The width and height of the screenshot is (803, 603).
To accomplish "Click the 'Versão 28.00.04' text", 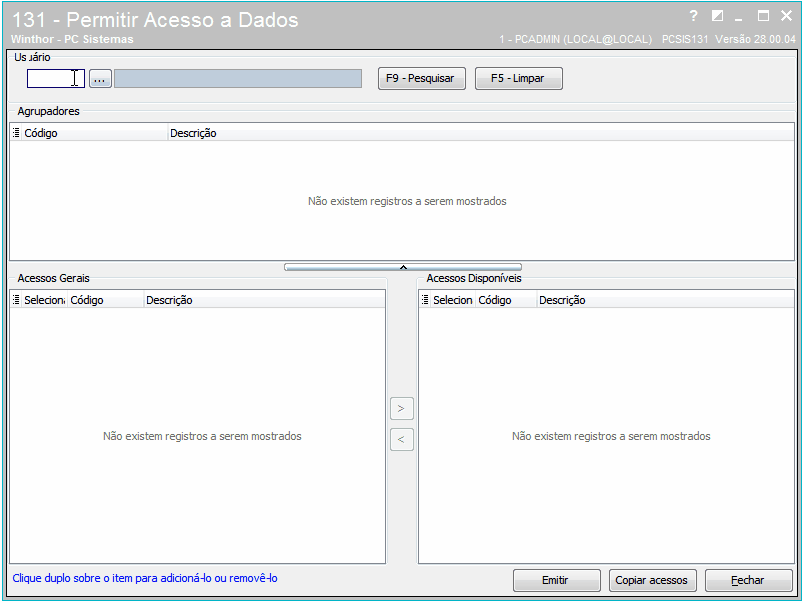I will pyautogui.click(x=755, y=39).
